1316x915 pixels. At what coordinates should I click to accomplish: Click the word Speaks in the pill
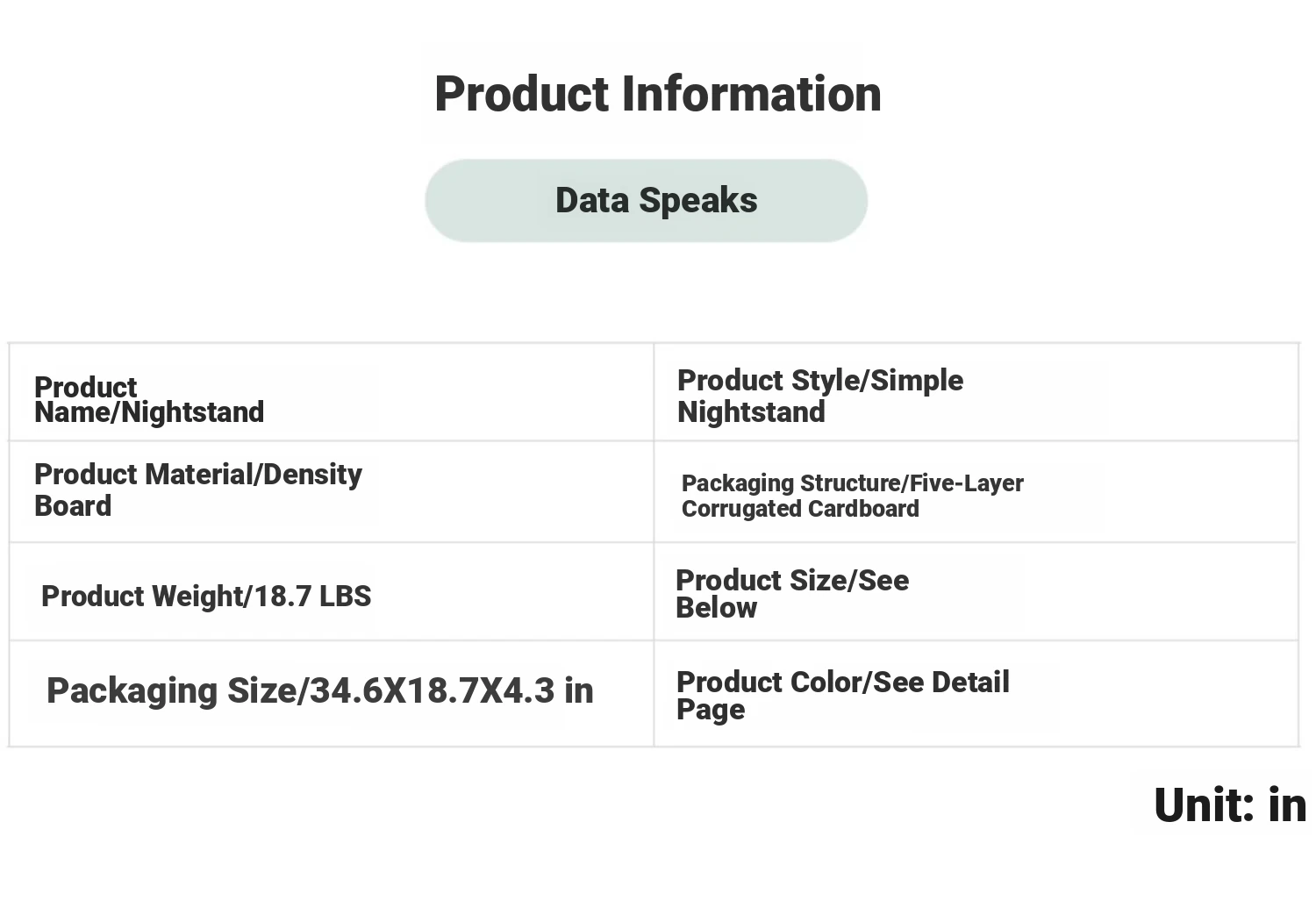698,201
